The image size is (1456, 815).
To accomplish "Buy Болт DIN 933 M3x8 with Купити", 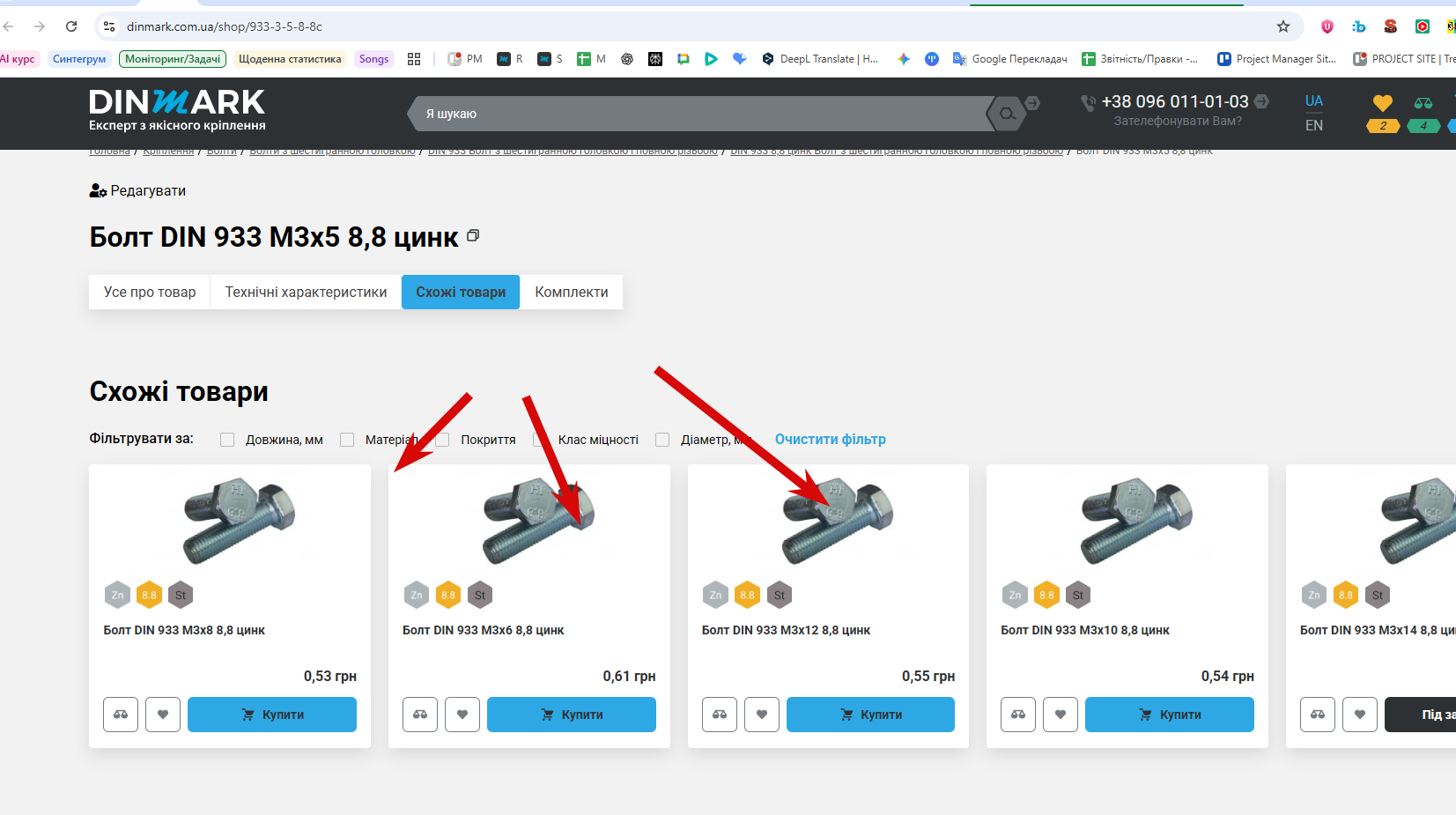I will [272, 715].
